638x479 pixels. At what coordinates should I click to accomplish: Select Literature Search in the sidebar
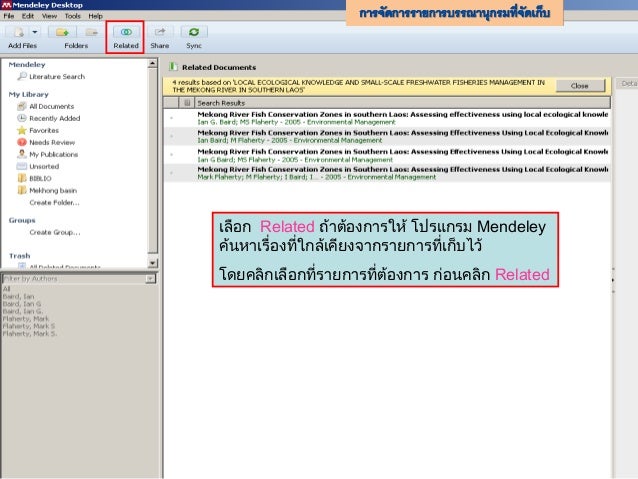pyautogui.click(x=57, y=77)
